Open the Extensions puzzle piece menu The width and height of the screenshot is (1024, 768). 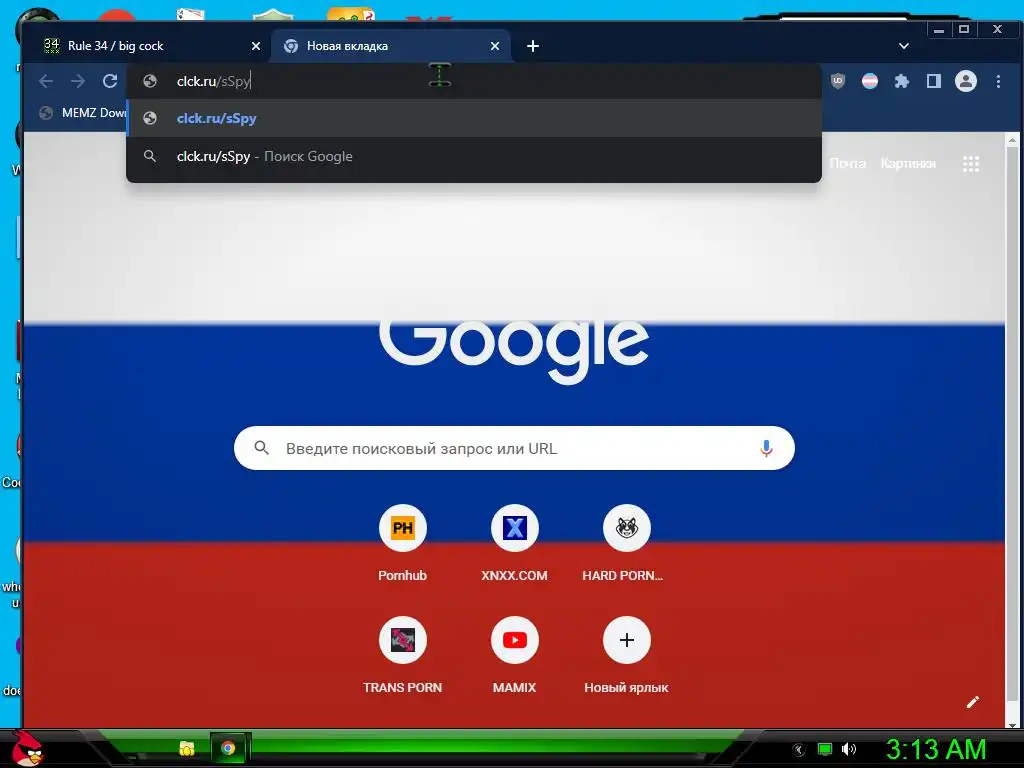pyautogui.click(x=902, y=81)
